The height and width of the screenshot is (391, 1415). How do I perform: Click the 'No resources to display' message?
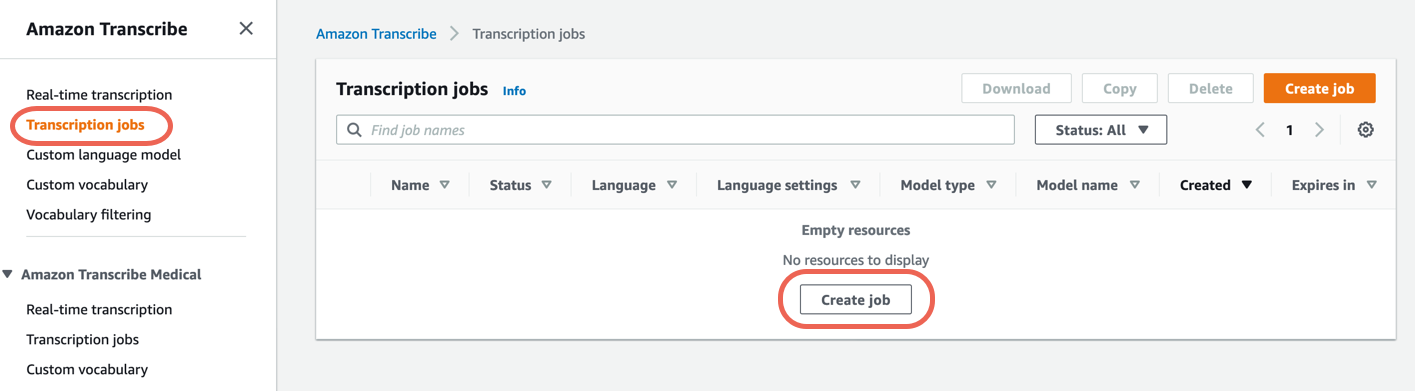856,260
